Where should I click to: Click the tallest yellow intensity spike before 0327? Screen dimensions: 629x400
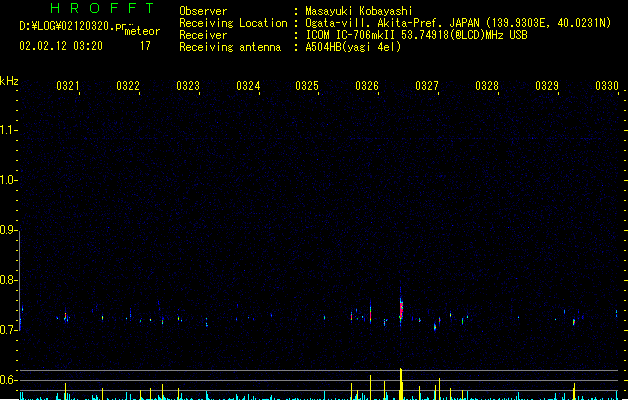pos(401,384)
